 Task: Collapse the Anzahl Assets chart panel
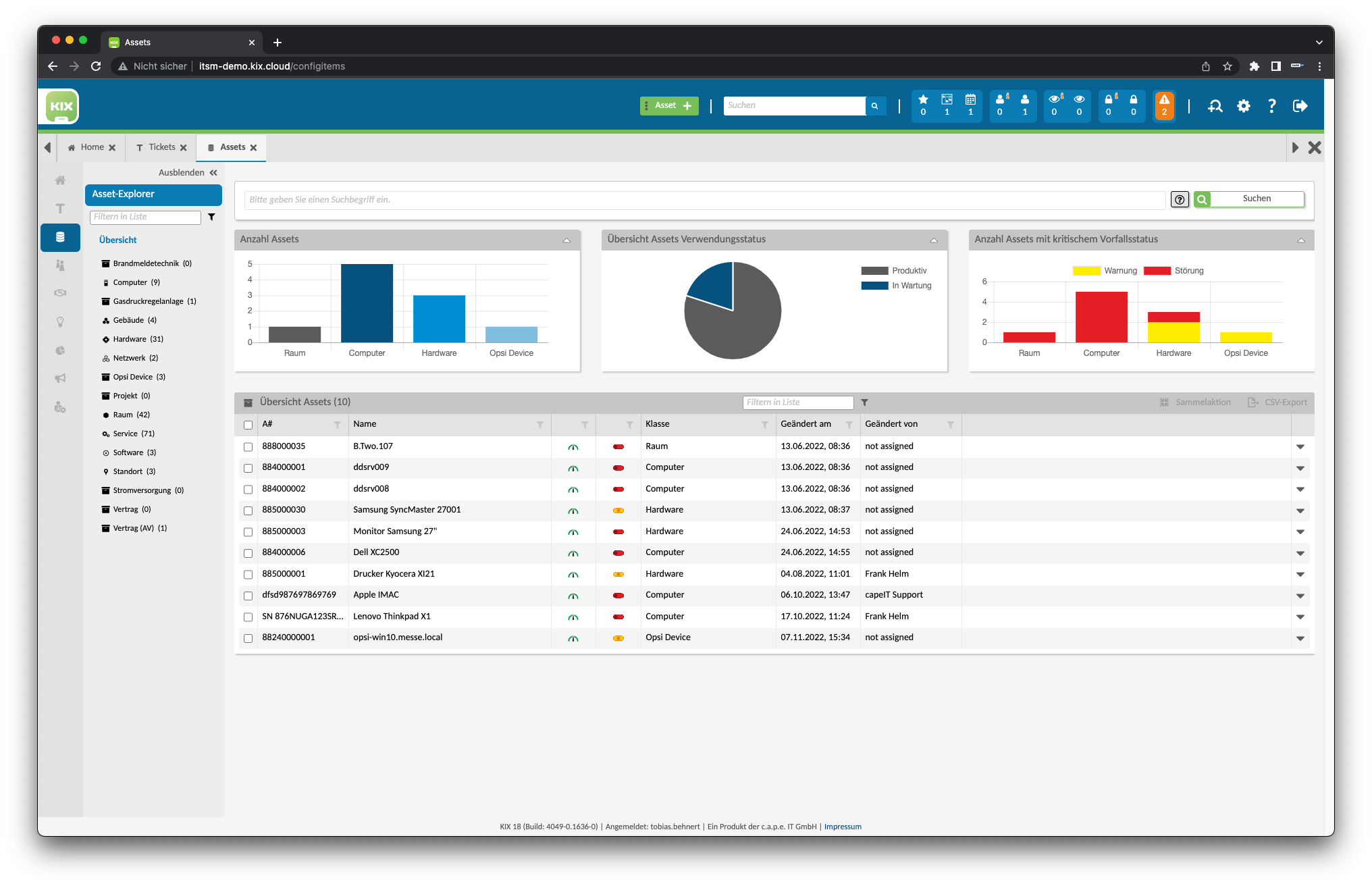click(x=567, y=240)
